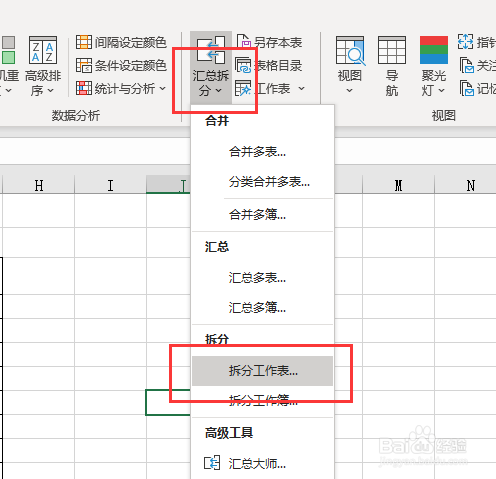496x479 pixels.
Task: Open the 高级排序 sort tool icon
Action: coord(43,50)
